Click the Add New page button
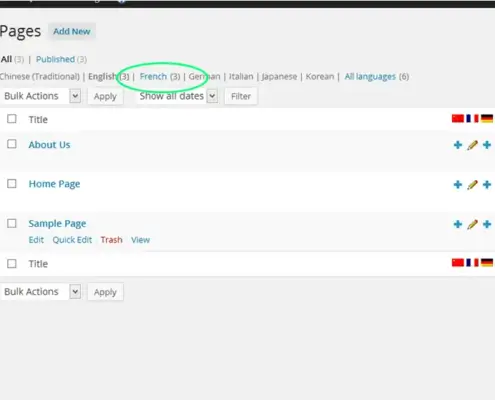Viewport: 495px width, 400px height. point(72,31)
